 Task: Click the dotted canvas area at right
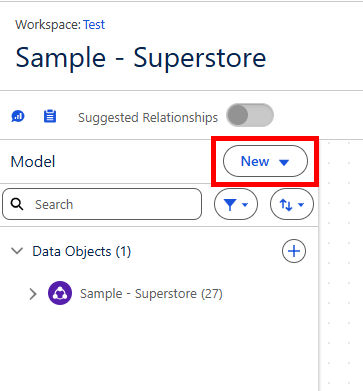(341, 267)
